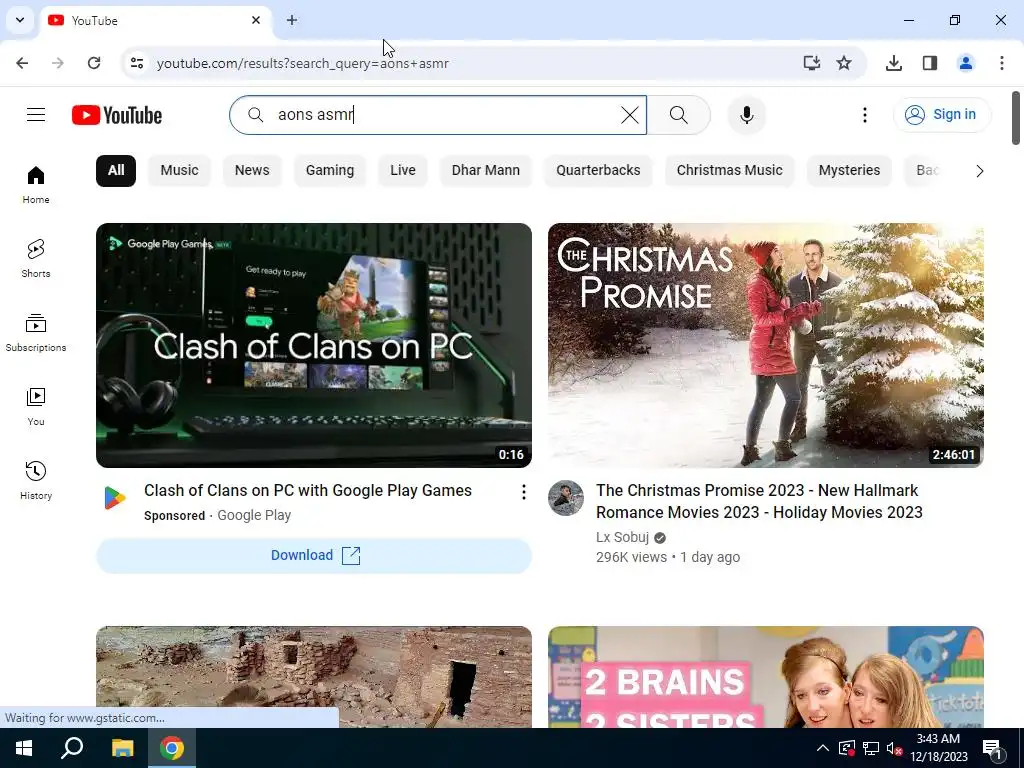The width and height of the screenshot is (1024, 768).
Task: Click the Sign in button
Action: 942,115
